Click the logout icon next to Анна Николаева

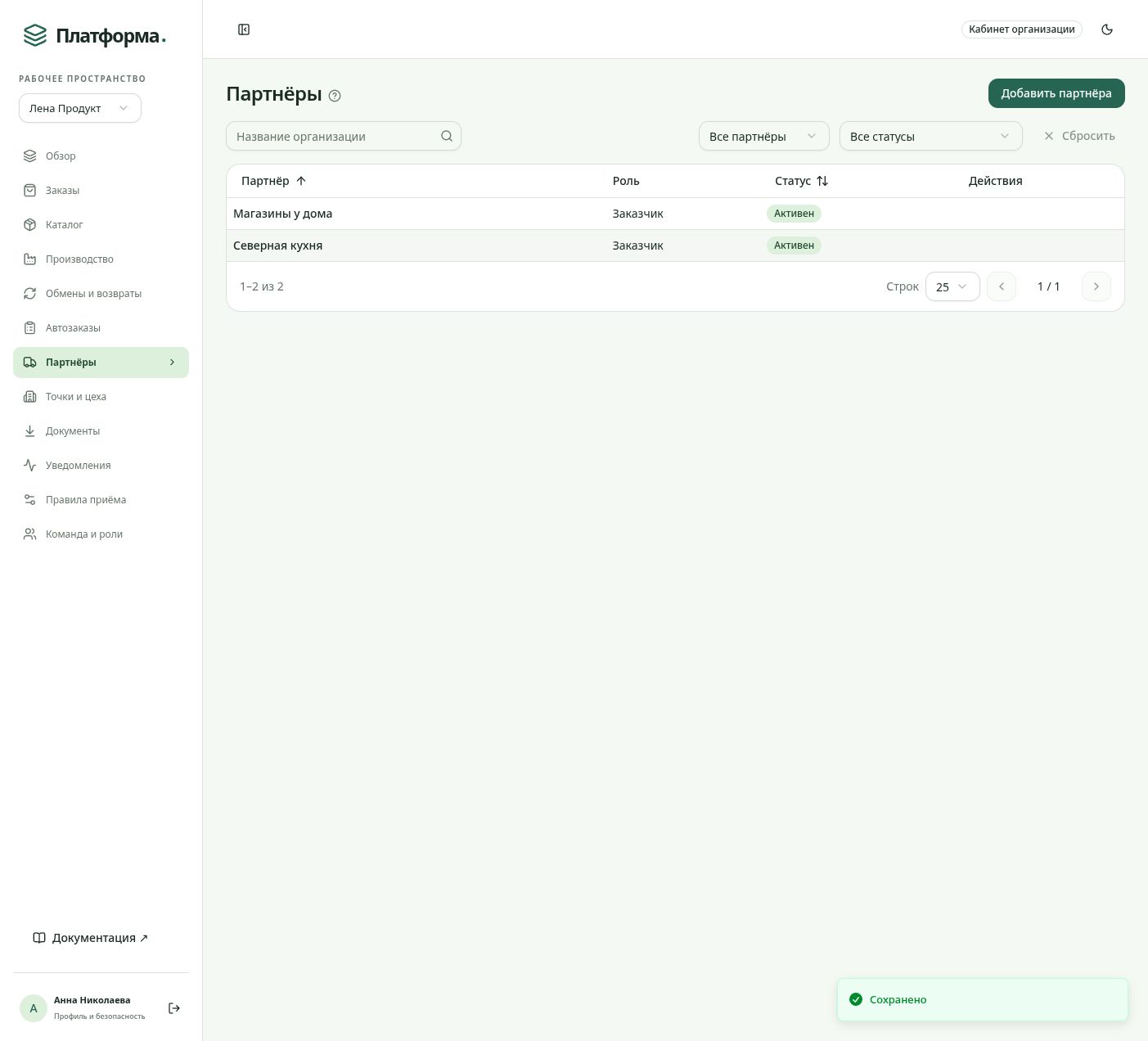click(174, 1008)
